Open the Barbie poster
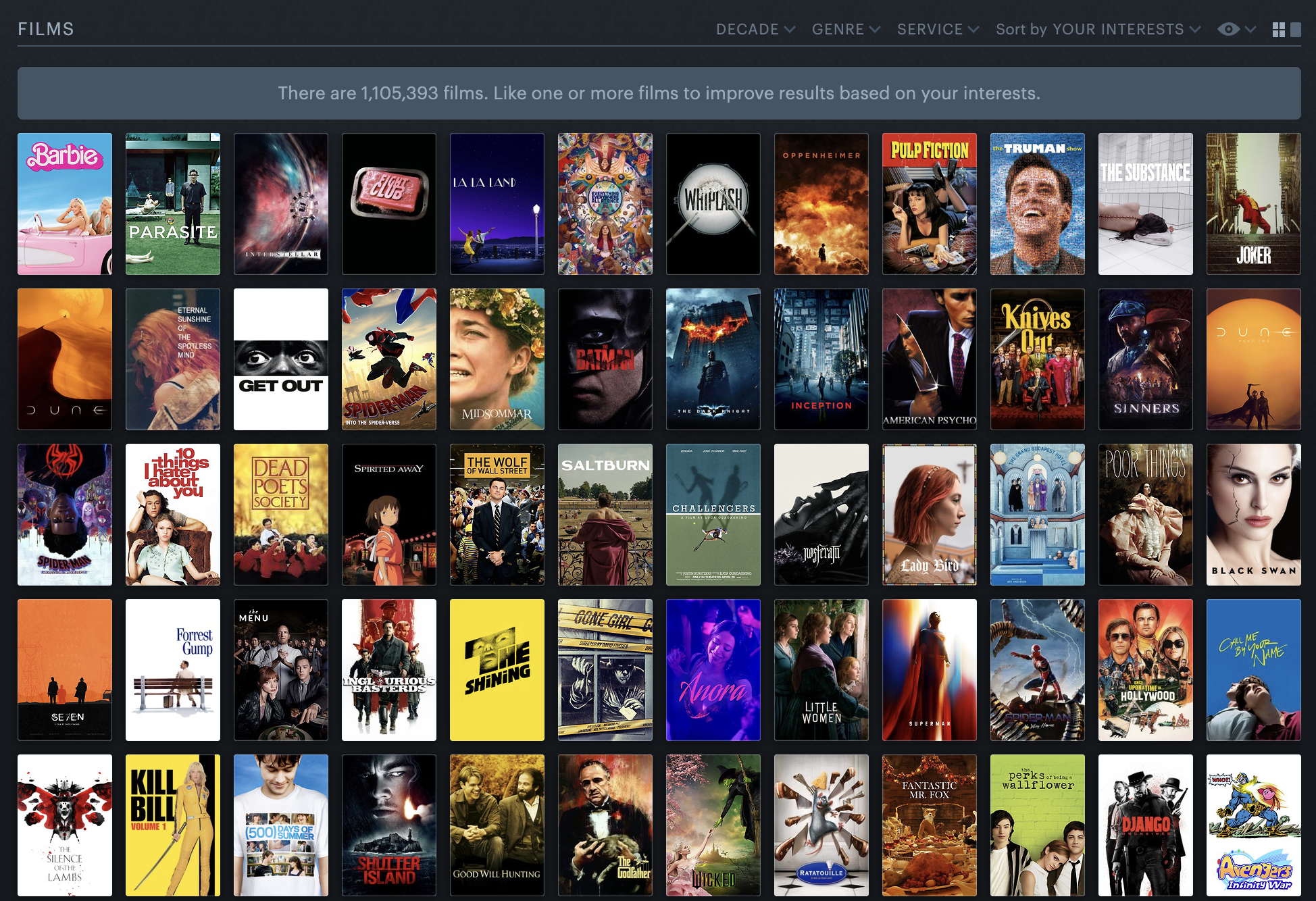This screenshot has width=1316, height=901. tap(65, 204)
